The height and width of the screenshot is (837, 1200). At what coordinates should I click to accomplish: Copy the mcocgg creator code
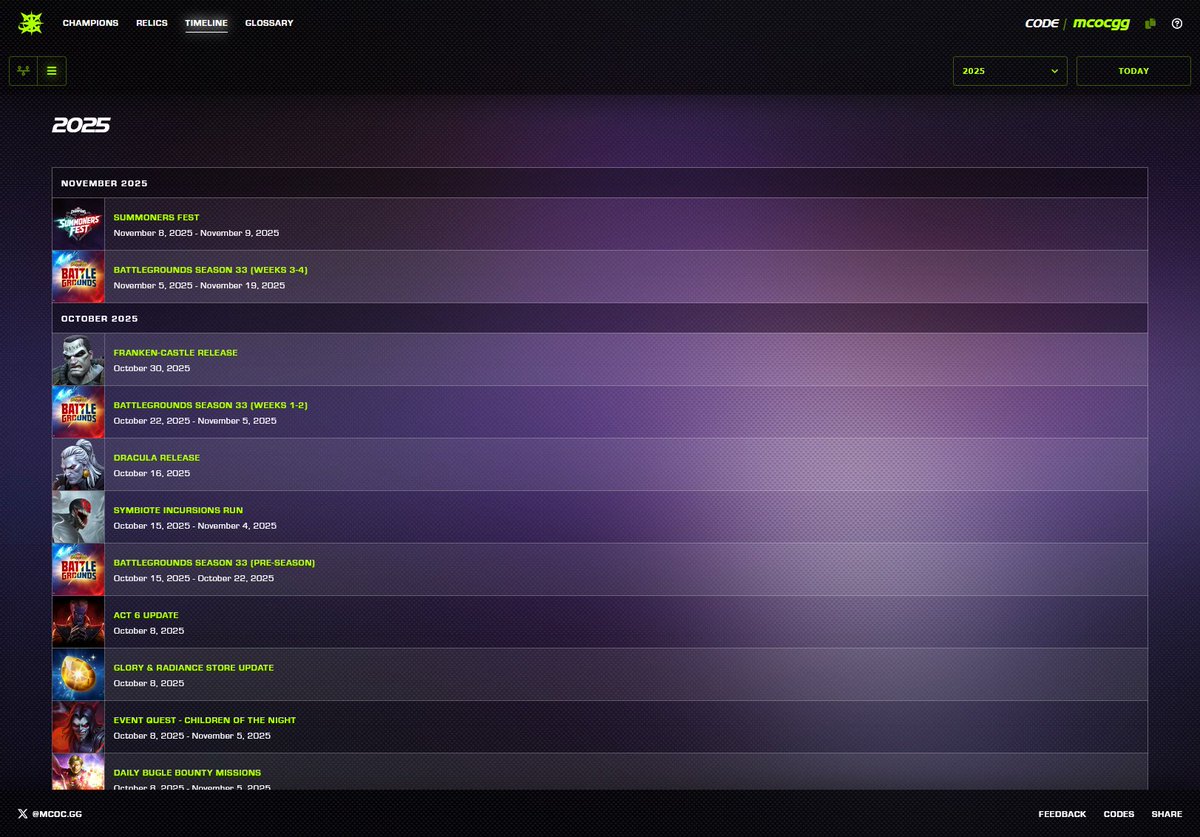[x=1151, y=23]
